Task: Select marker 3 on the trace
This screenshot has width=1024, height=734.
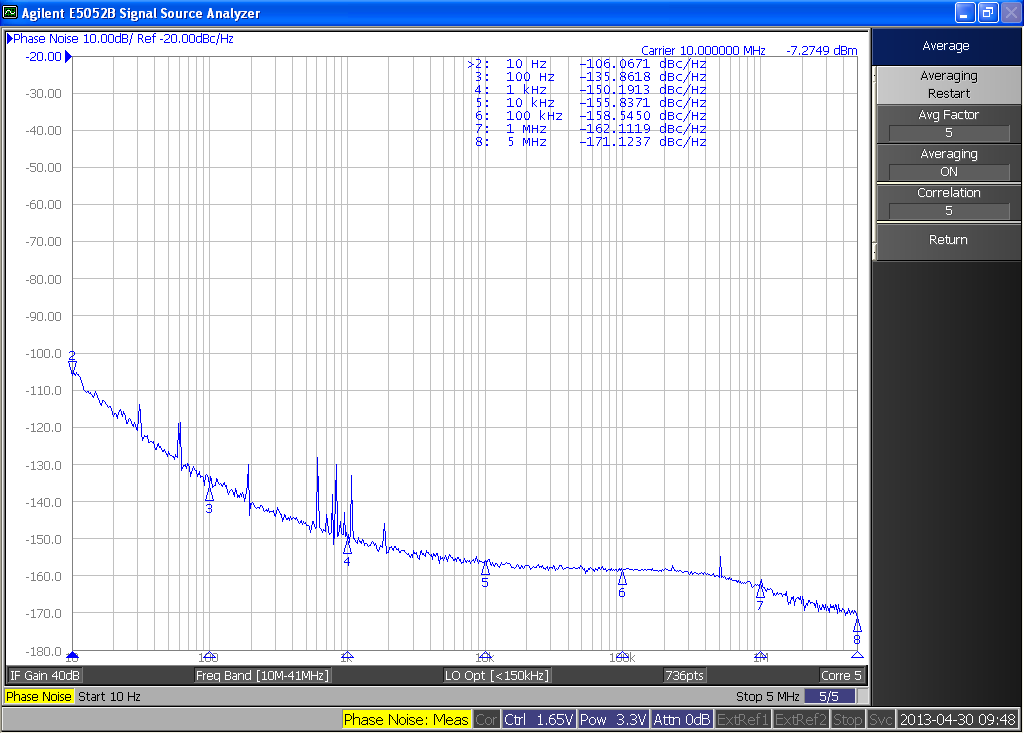Action: pyautogui.click(x=209, y=494)
